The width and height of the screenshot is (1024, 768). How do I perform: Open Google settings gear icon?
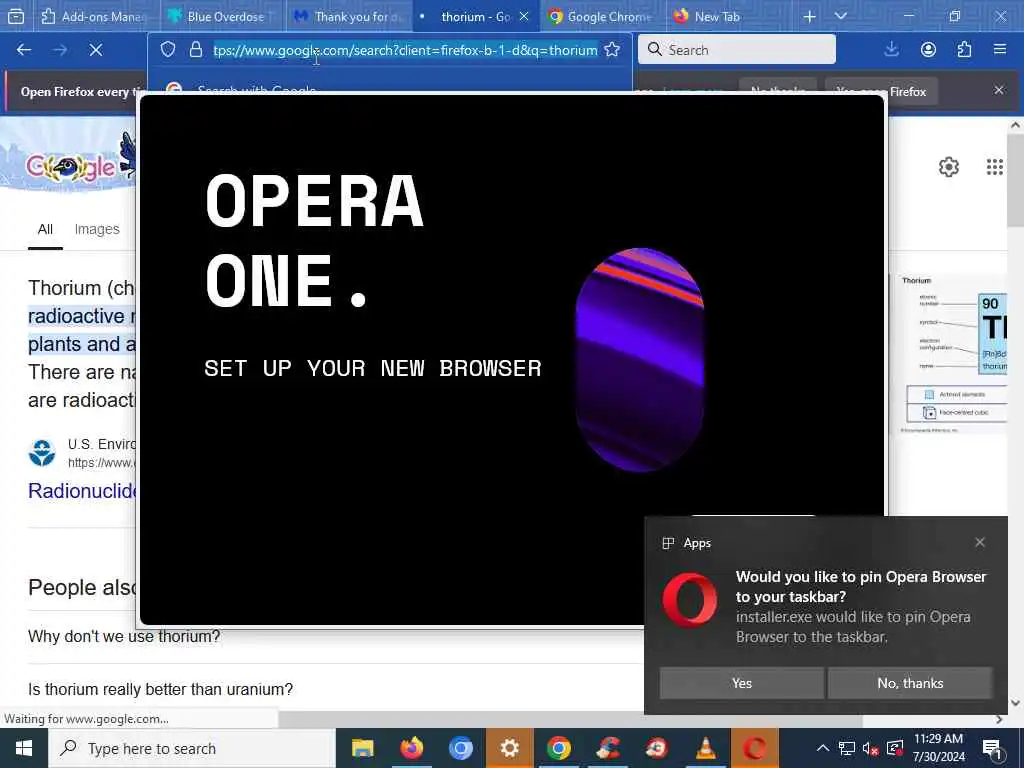949,167
